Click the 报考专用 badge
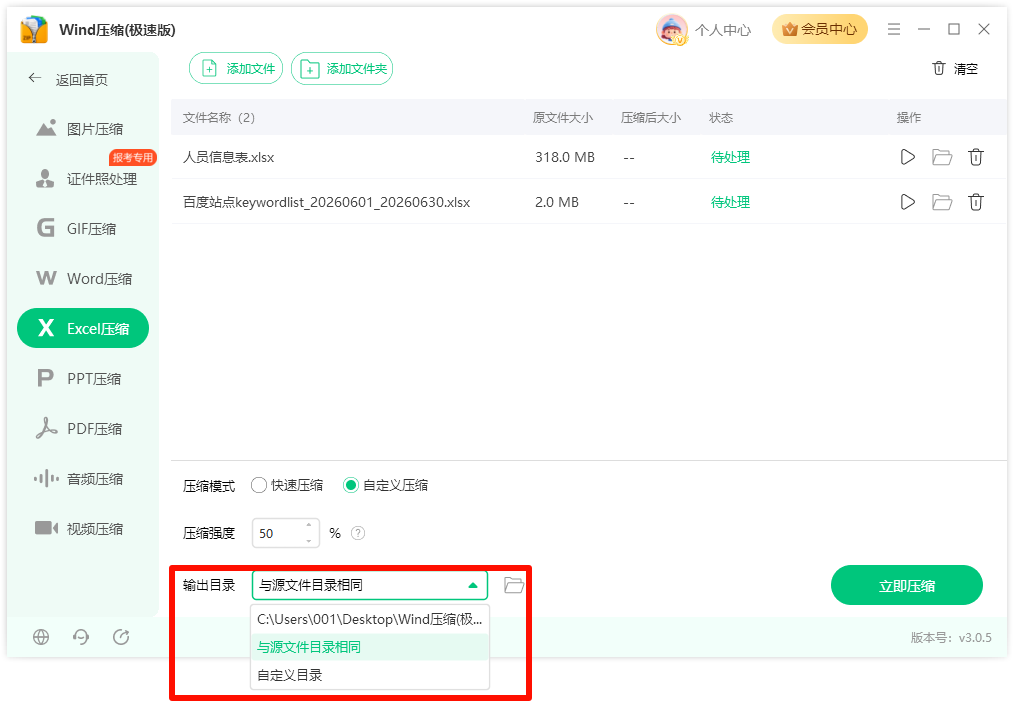The width and height of the screenshot is (1014, 702). coord(133,157)
